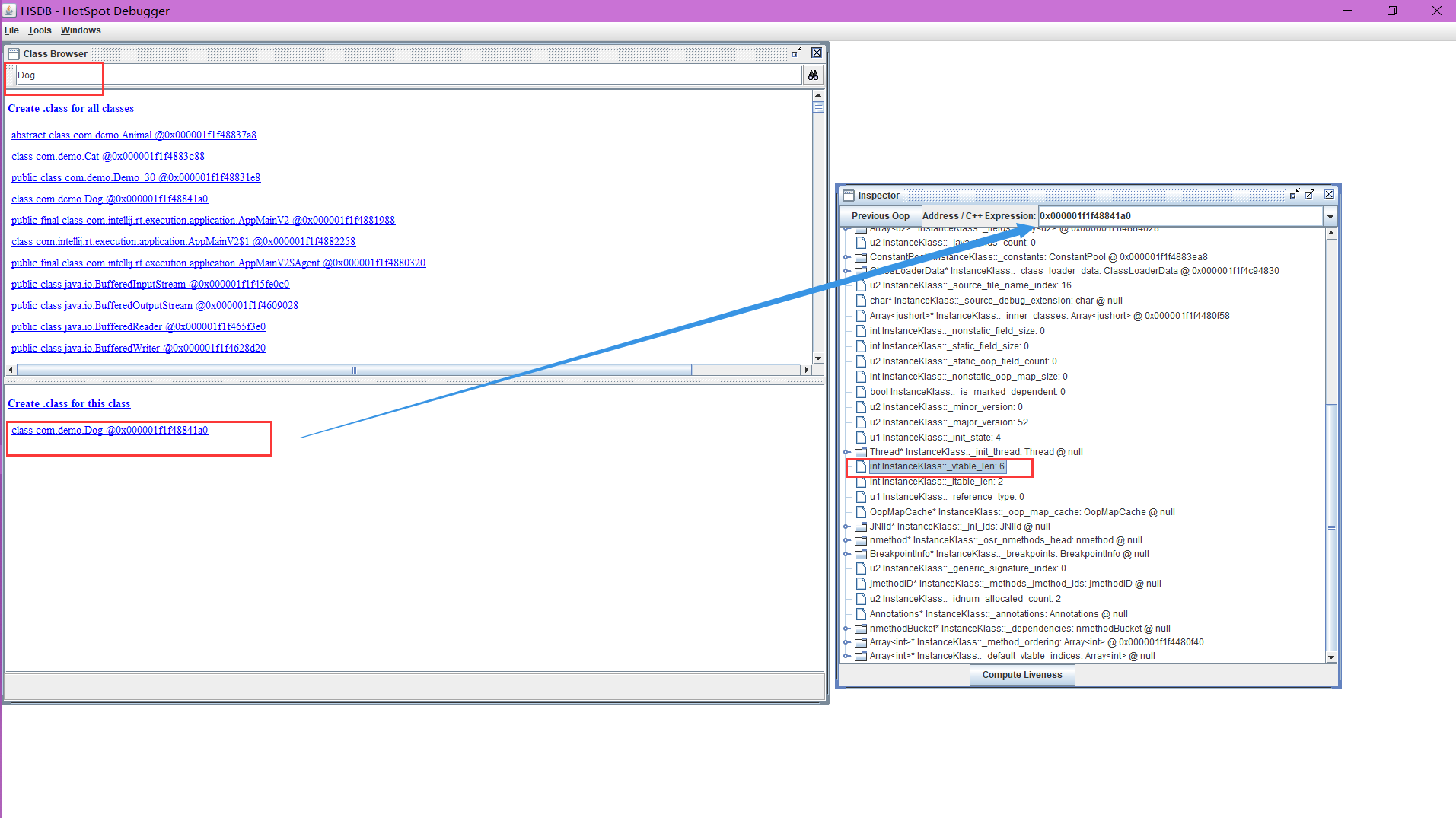Iconify the Inspector panel
1456x818 pixels.
tap(1294, 195)
